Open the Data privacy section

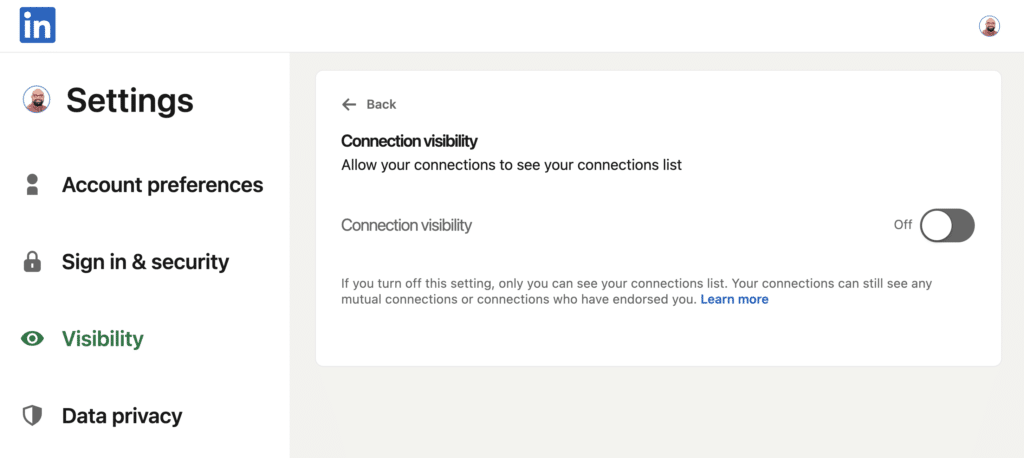tap(122, 415)
